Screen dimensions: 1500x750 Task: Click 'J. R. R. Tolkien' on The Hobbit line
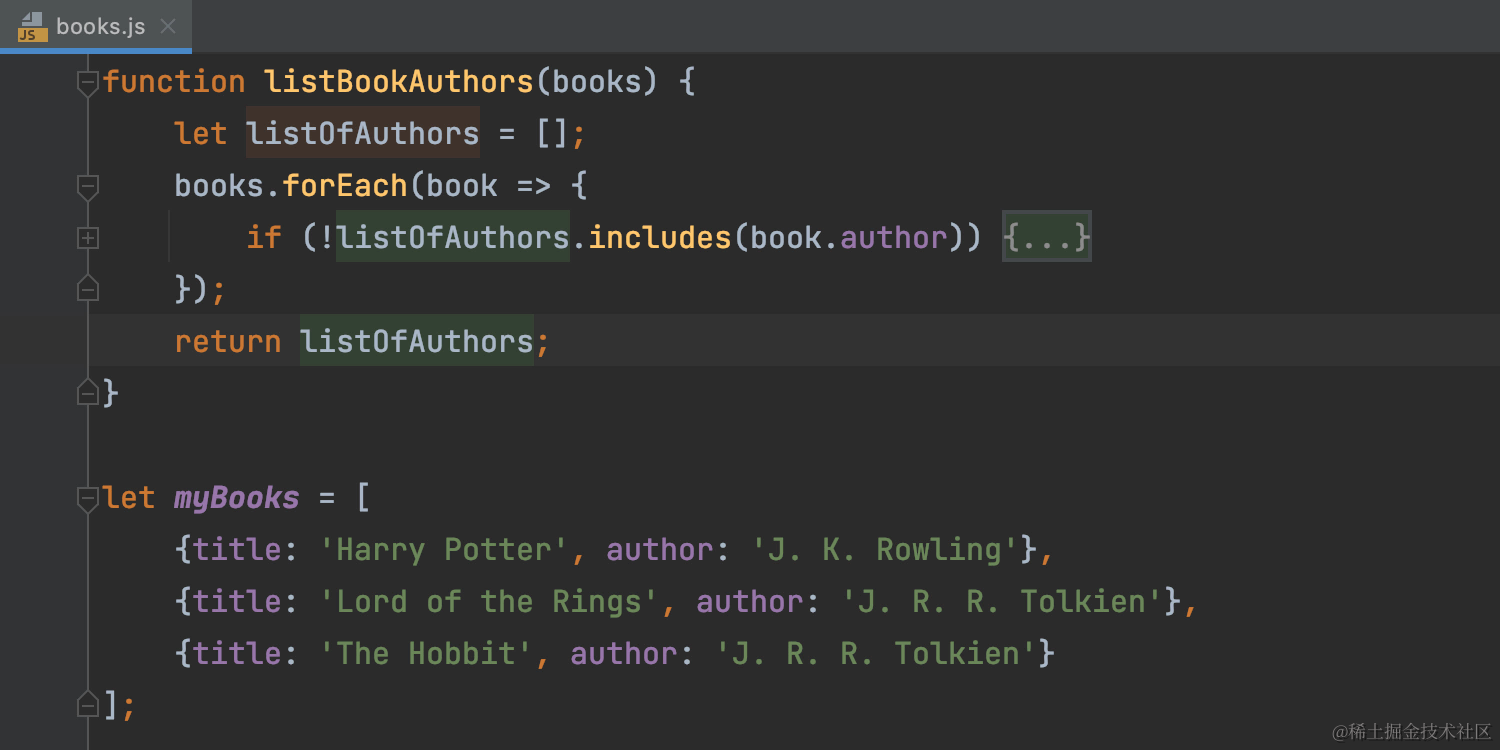(x=876, y=653)
